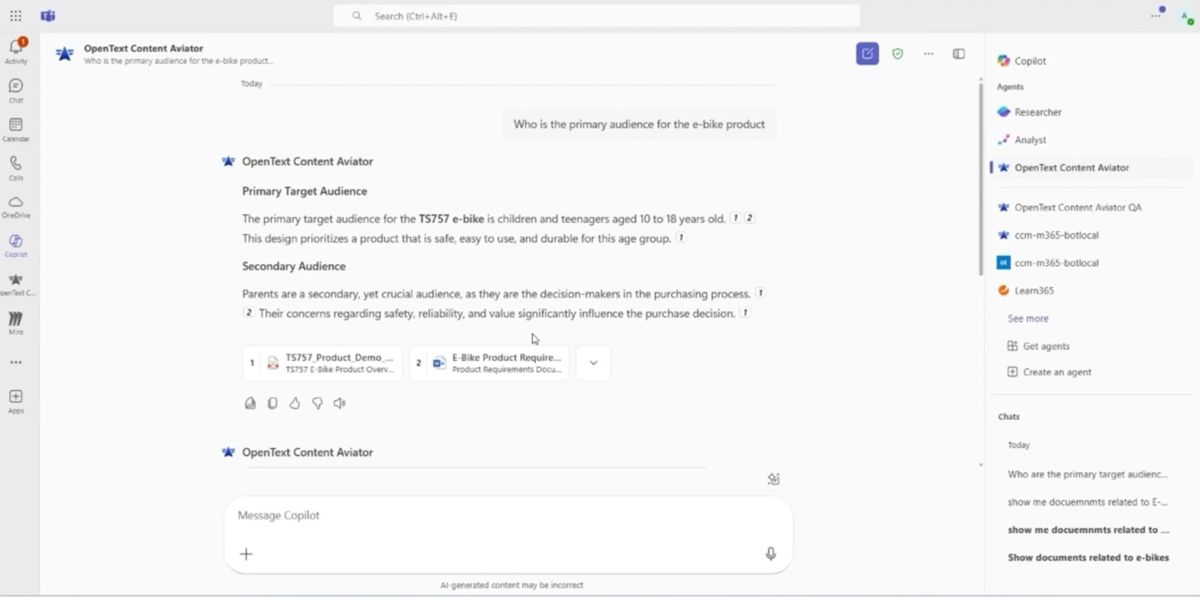Open the Apps icon in the left rail

(15, 397)
